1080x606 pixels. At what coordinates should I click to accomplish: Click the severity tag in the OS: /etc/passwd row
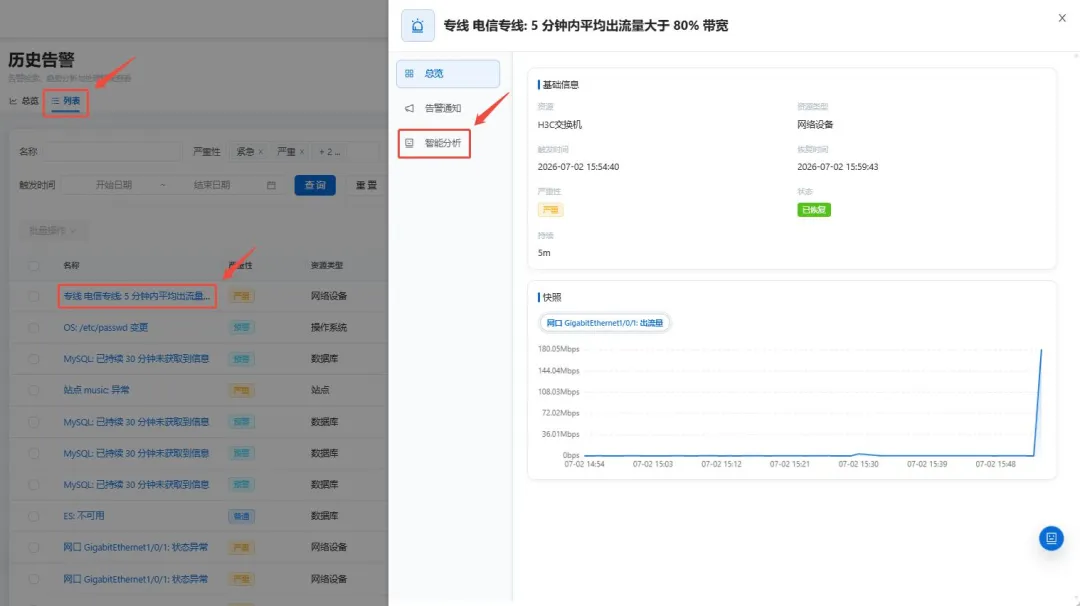pos(242,328)
